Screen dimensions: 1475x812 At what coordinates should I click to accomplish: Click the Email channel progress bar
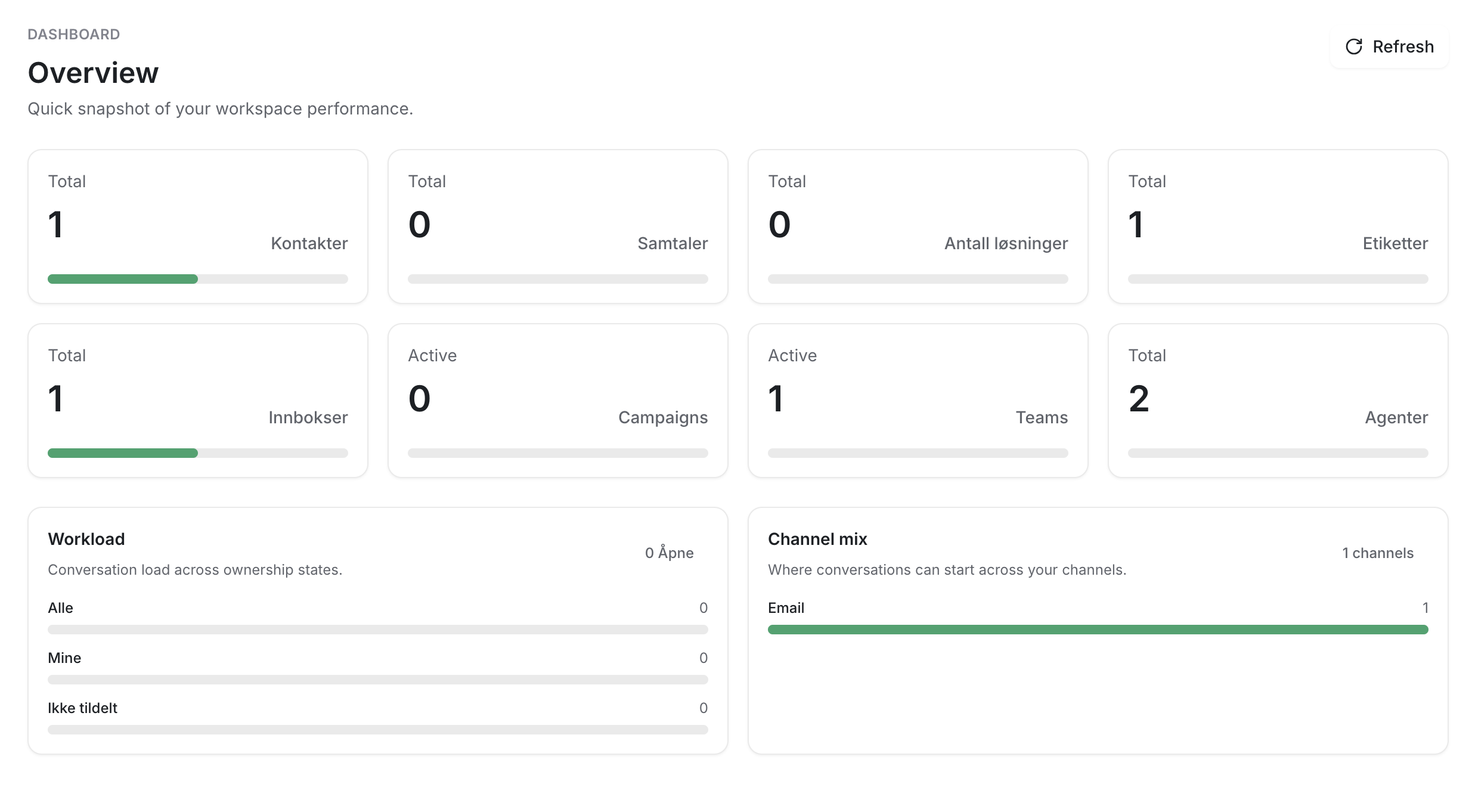(x=1098, y=630)
